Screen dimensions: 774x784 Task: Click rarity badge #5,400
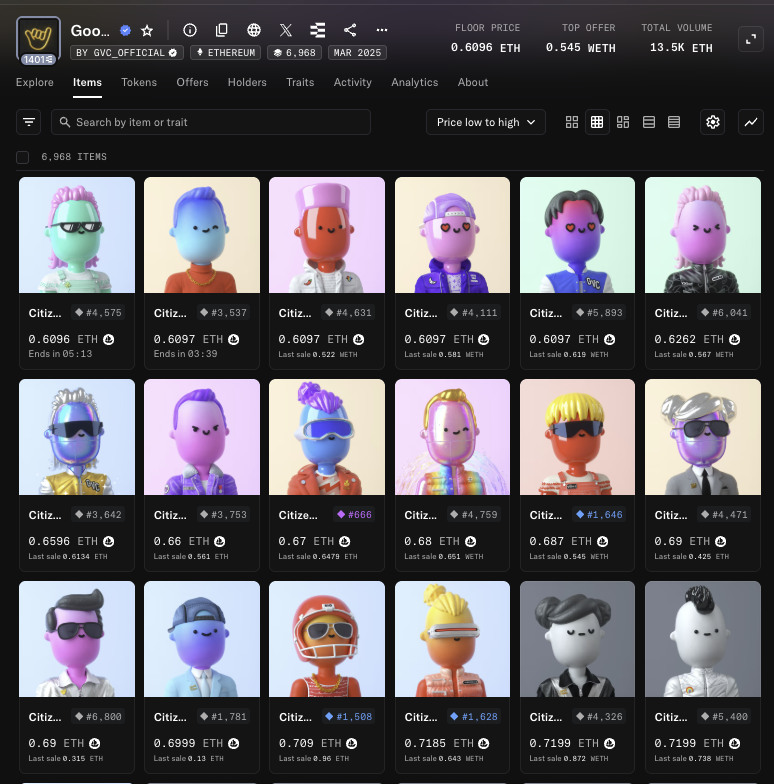pos(724,716)
